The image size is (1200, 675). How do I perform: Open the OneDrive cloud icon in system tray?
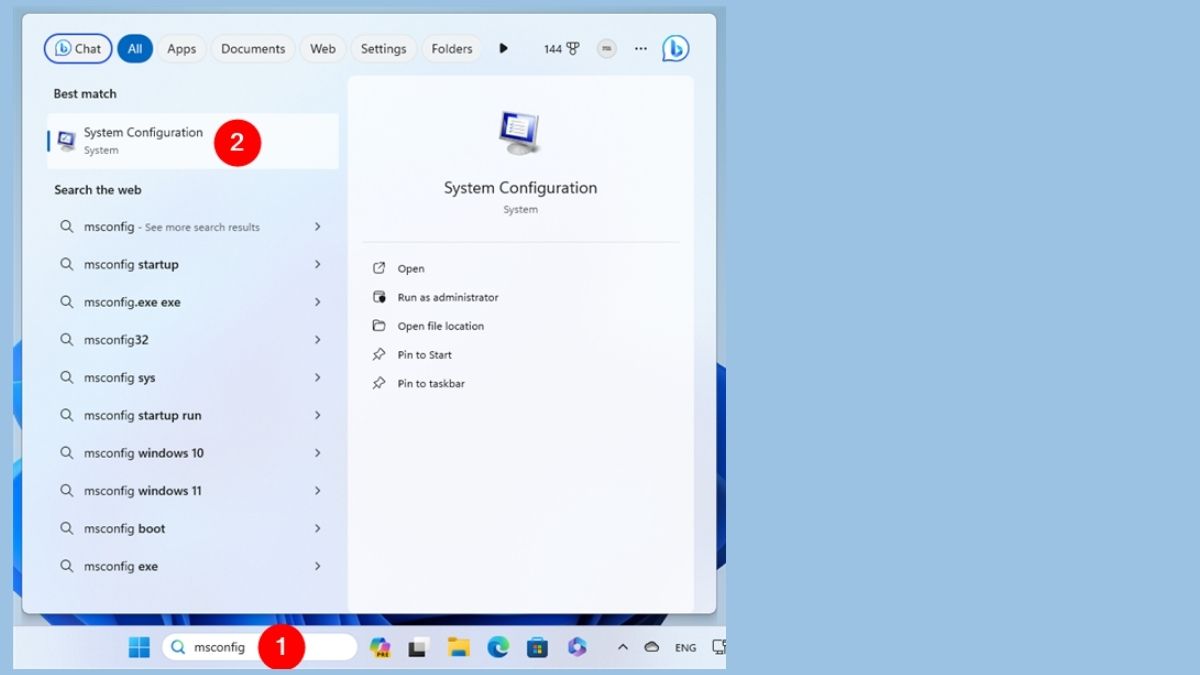(650, 647)
